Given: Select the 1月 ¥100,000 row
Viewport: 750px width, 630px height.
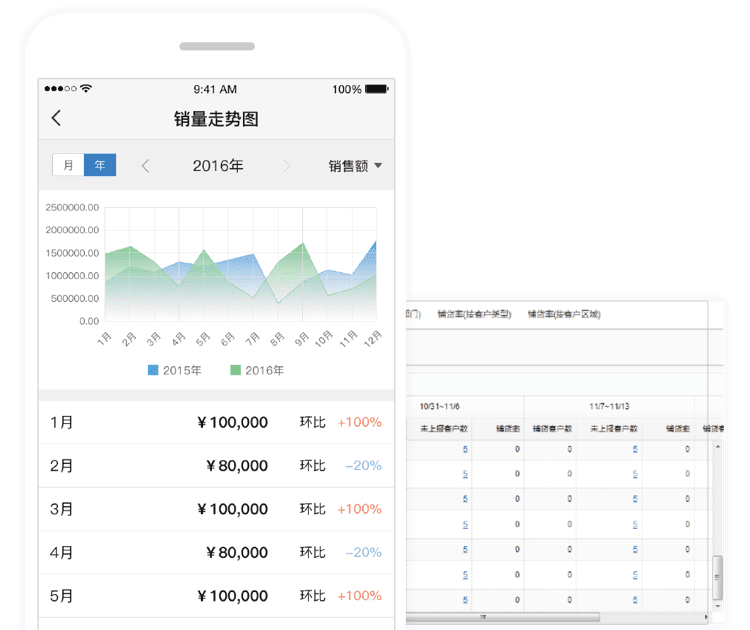Looking at the screenshot, I should [216, 422].
